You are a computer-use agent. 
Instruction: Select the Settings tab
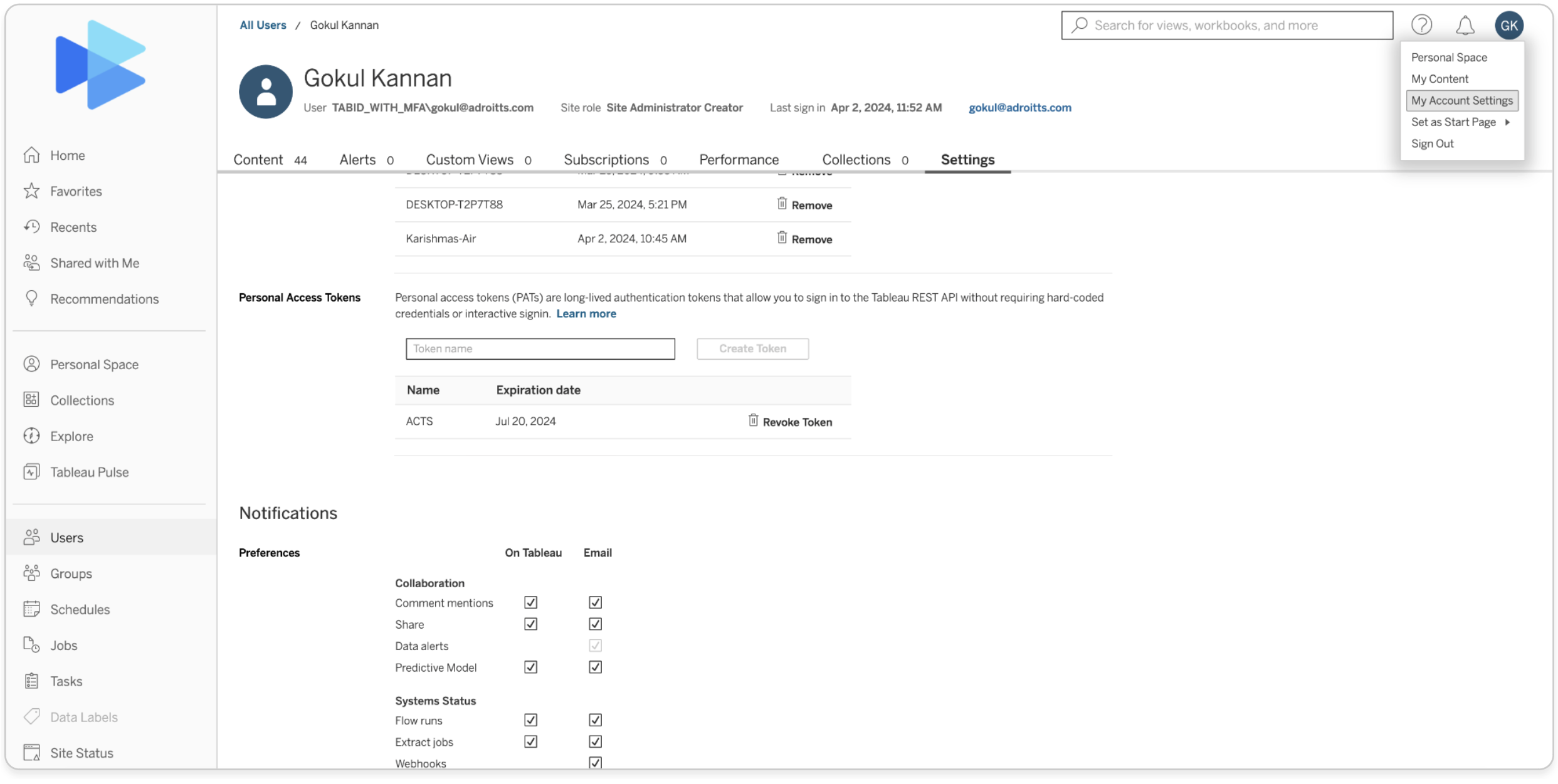(967, 159)
